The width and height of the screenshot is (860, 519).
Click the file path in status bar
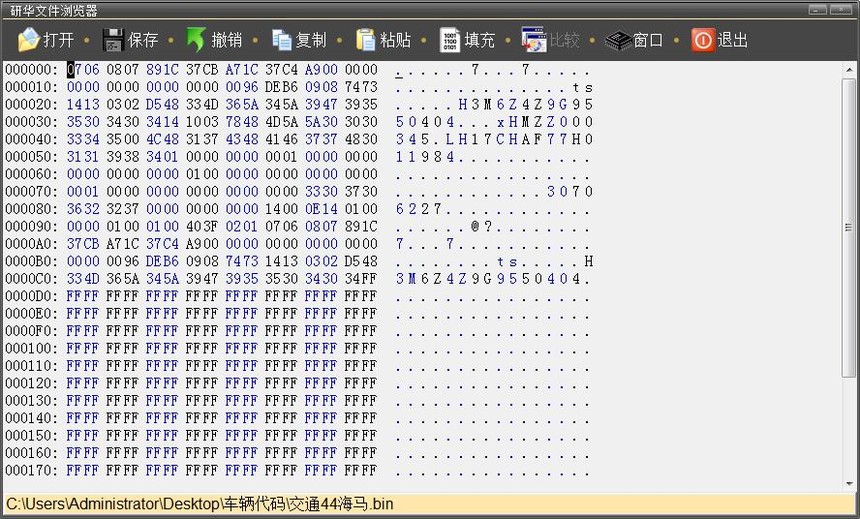(200, 504)
